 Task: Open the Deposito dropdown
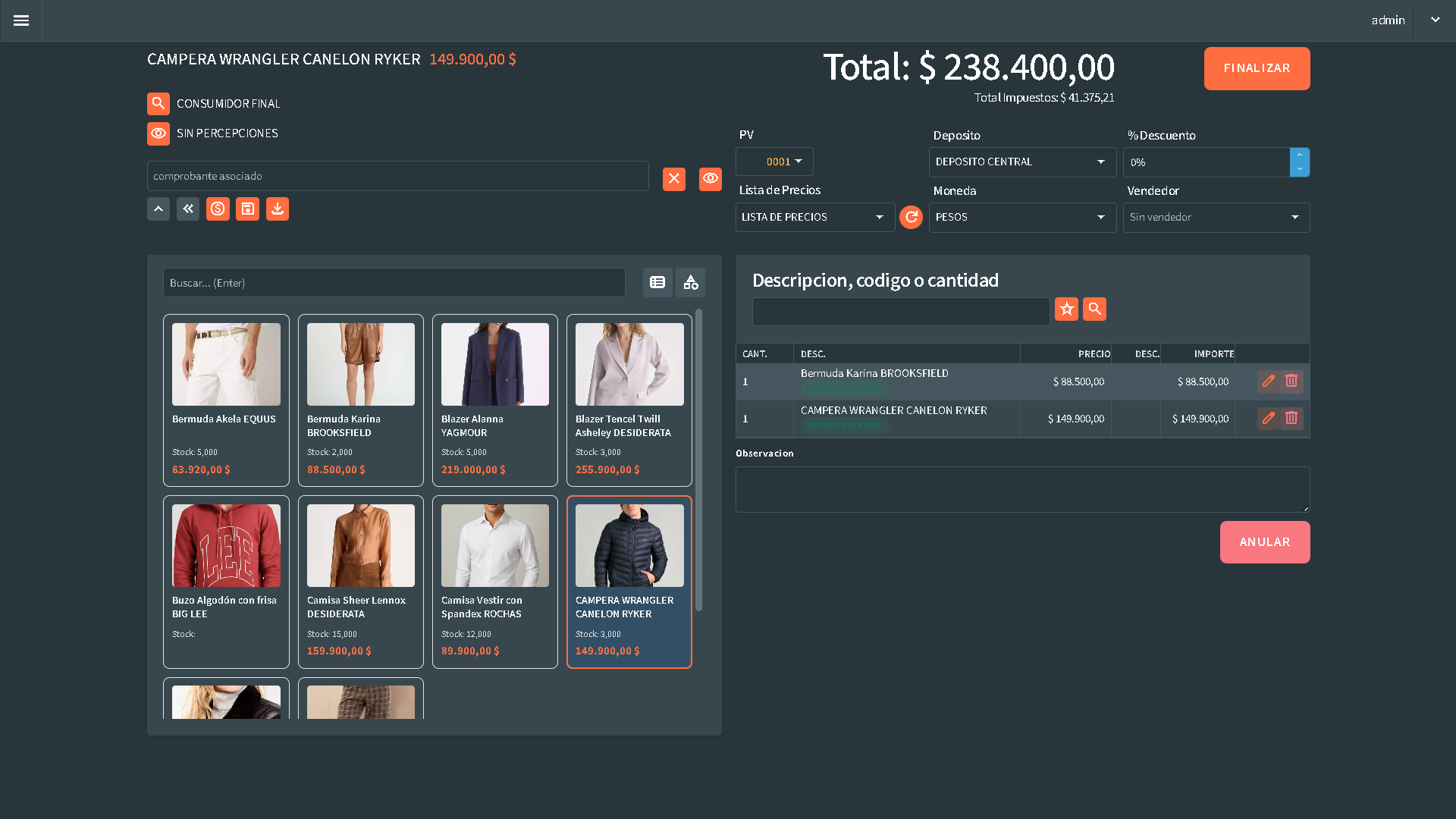click(x=1021, y=162)
